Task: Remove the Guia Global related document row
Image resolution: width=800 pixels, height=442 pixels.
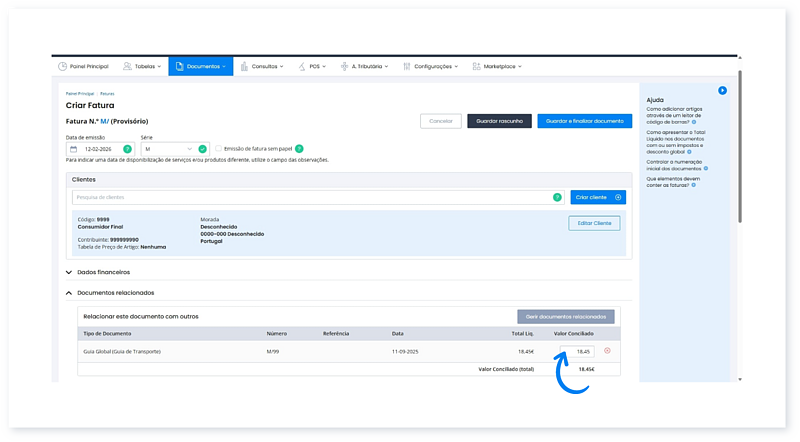Action: pos(607,351)
